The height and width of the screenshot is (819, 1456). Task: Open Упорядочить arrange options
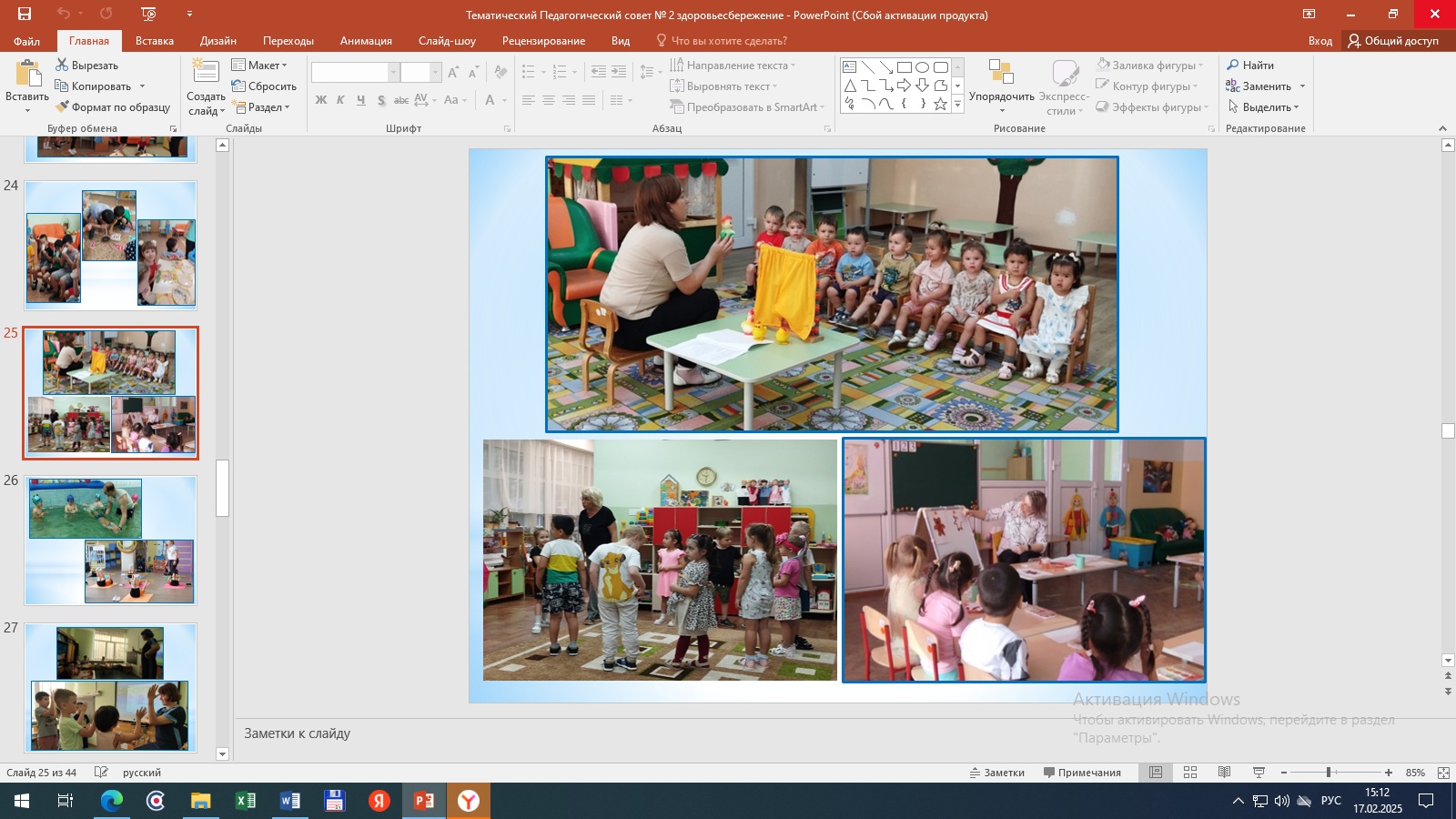(1001, 86)
